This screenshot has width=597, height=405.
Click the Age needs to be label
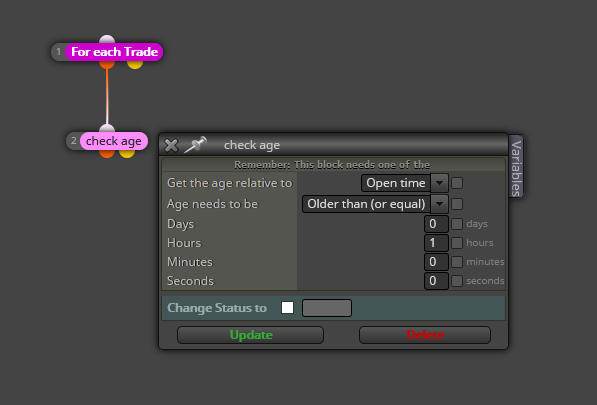pyautogui.click(x=212, y=204)
